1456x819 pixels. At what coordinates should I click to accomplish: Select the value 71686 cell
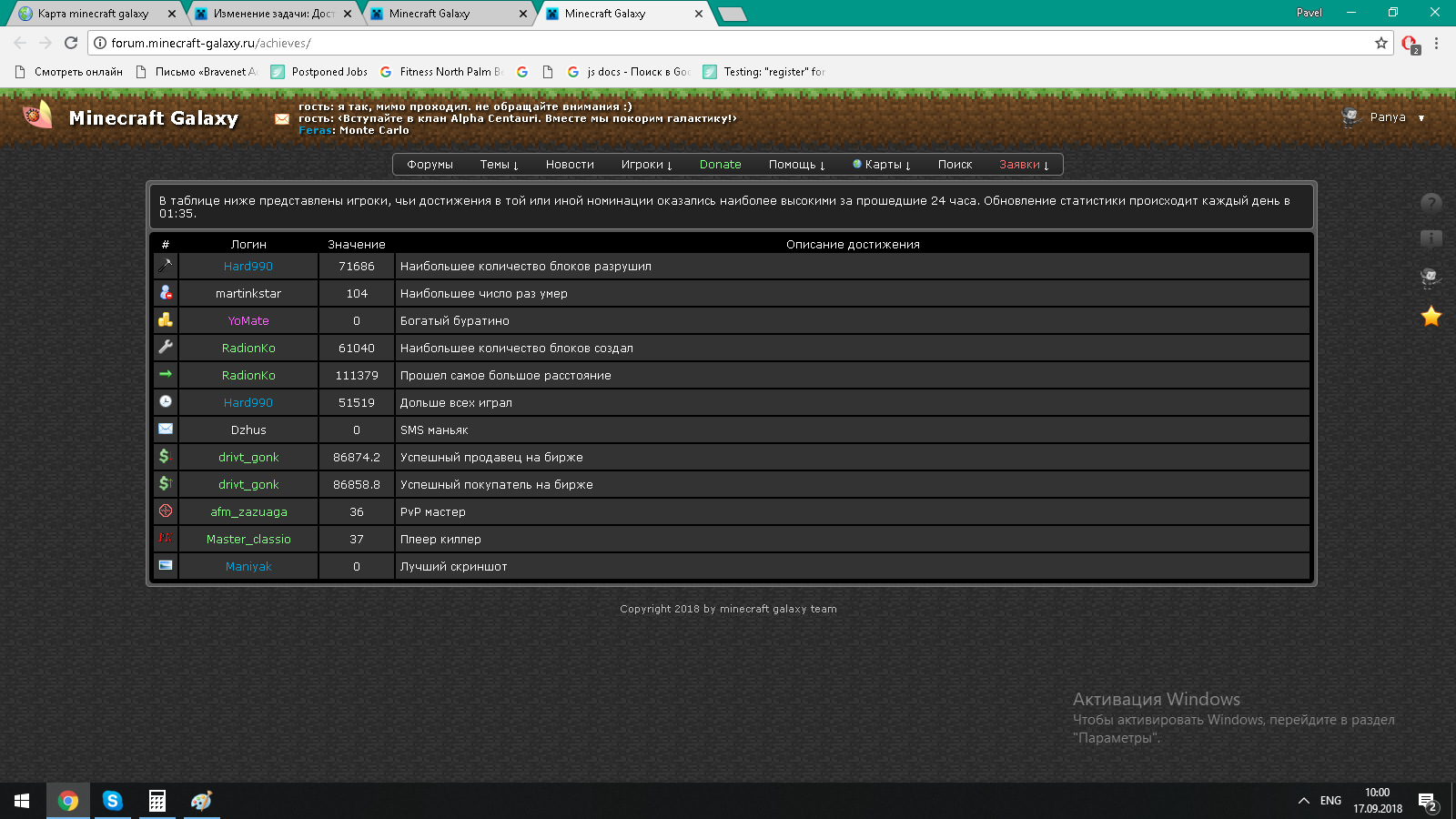[x=357, y=267]
